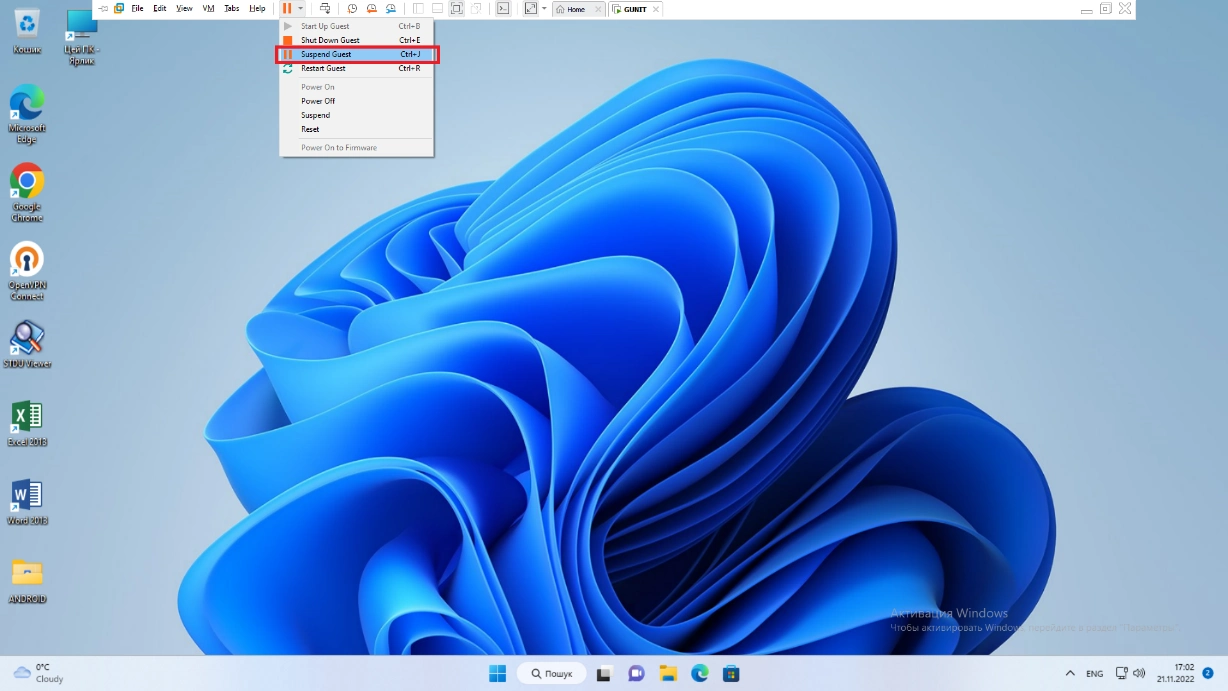Expand the power options dropdown arrow
1228x691 pixels.
300,9
